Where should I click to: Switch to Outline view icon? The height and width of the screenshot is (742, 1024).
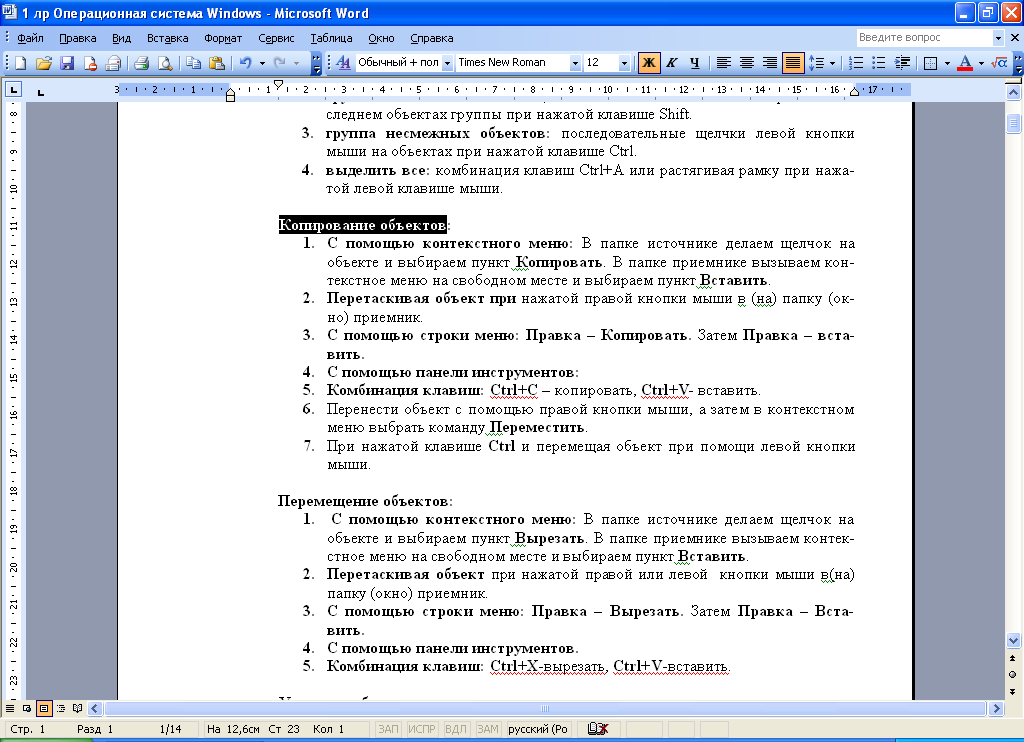(61, 708)
